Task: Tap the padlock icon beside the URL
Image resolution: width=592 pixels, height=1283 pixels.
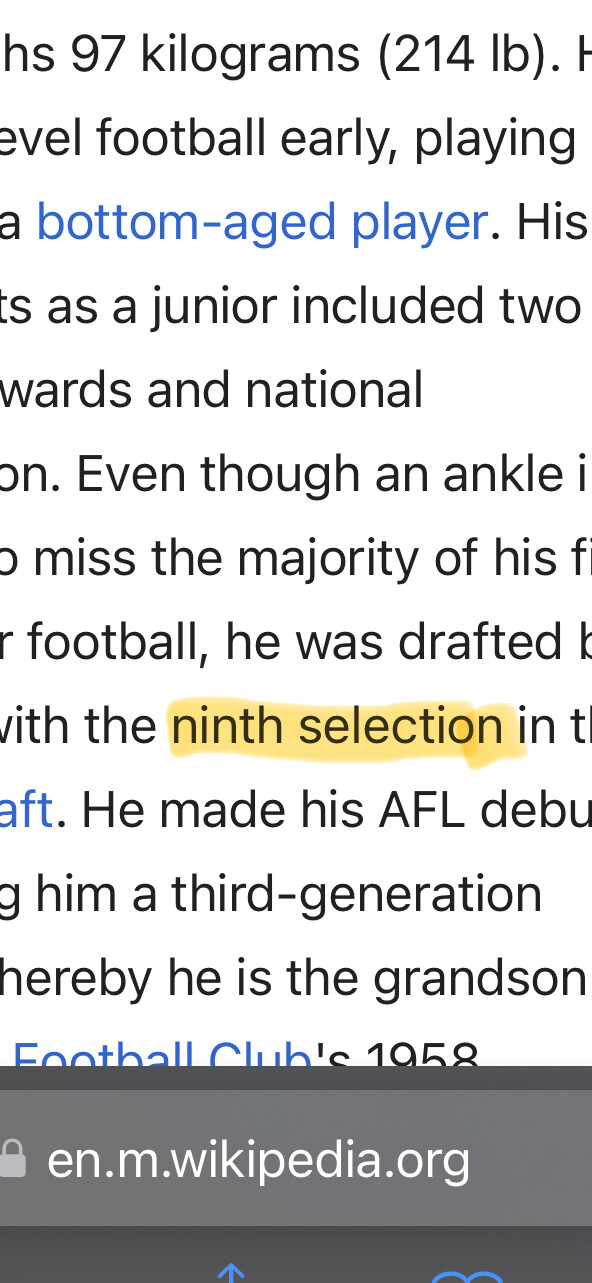Action: (x=12, y=1160)
